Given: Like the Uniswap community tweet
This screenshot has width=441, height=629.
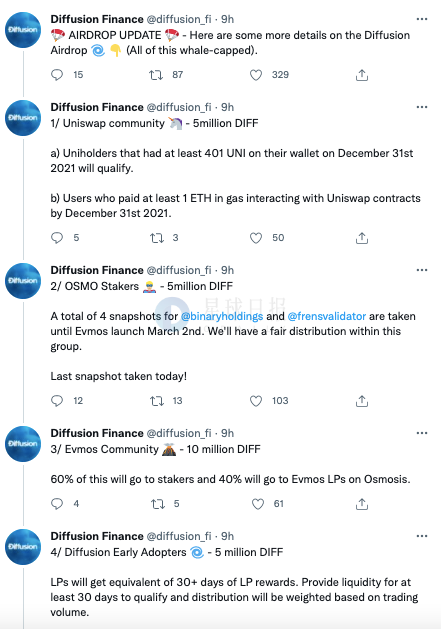Looking at the screenshot, I should coord(256,238).
